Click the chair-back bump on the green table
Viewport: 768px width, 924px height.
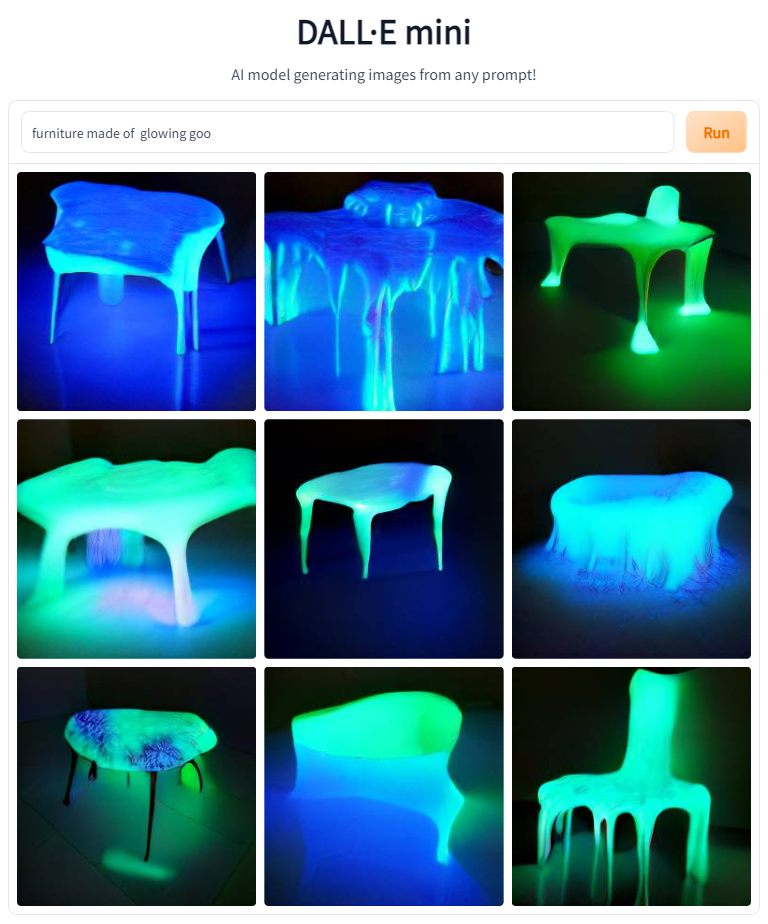pyautogui.click(x=662, y=203)
